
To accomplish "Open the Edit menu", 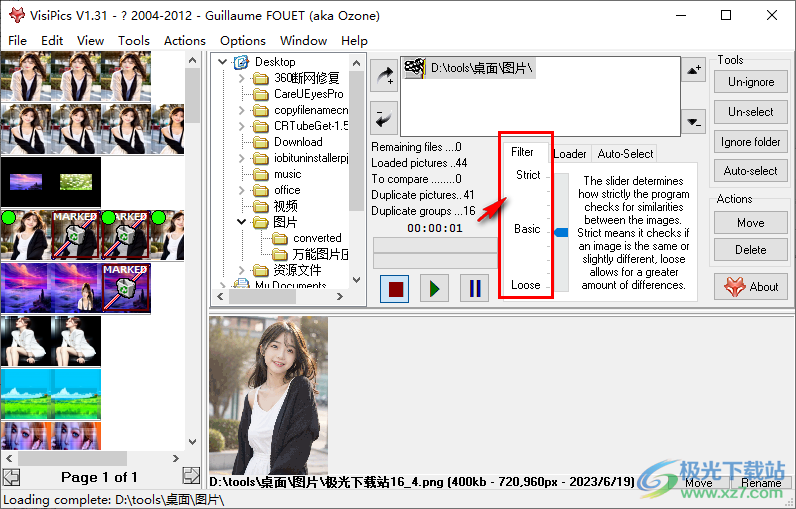I will [52, 41].
